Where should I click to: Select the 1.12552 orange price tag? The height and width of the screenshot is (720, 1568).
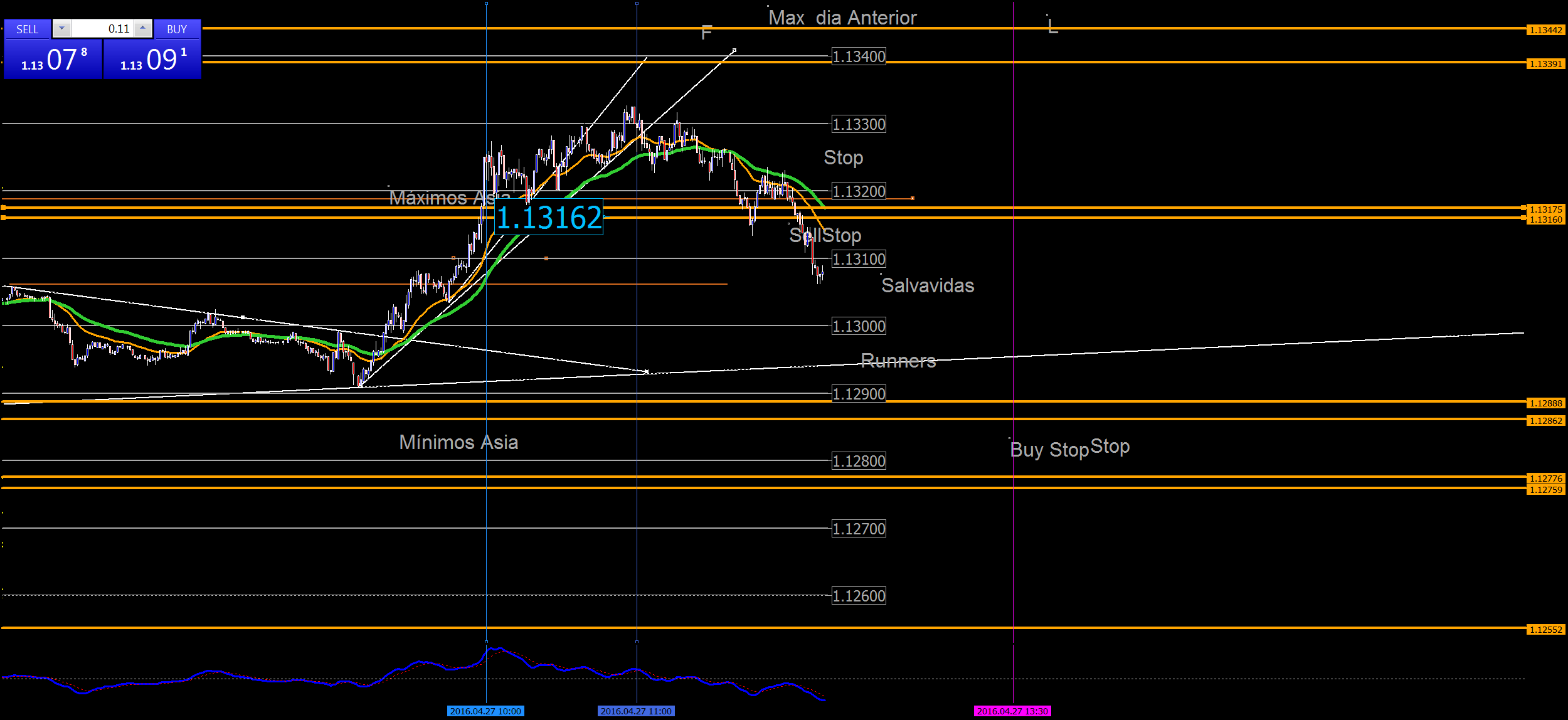(x=1545, y=630)
